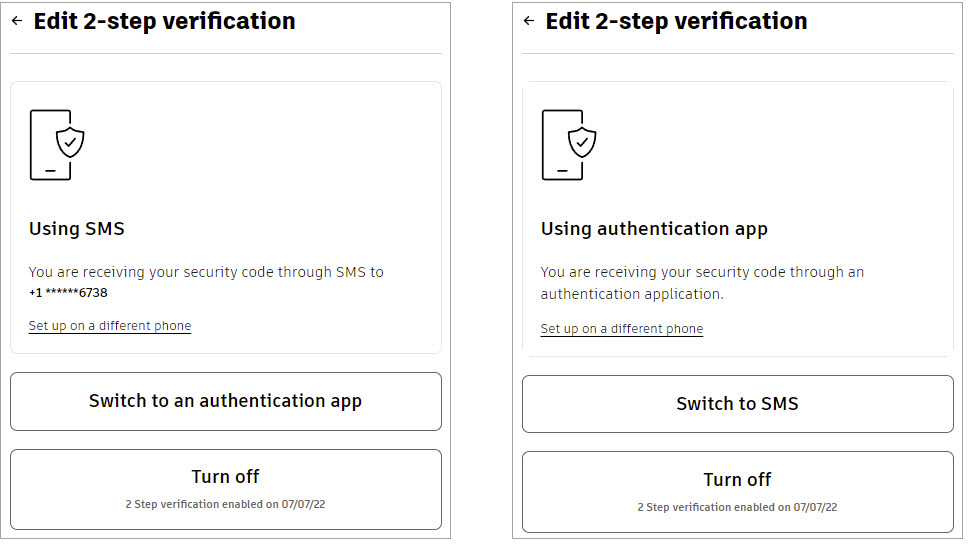Open 'Set up on a different phone' under SMS
This screenshot has width=968, height=545.
[110, 326]
